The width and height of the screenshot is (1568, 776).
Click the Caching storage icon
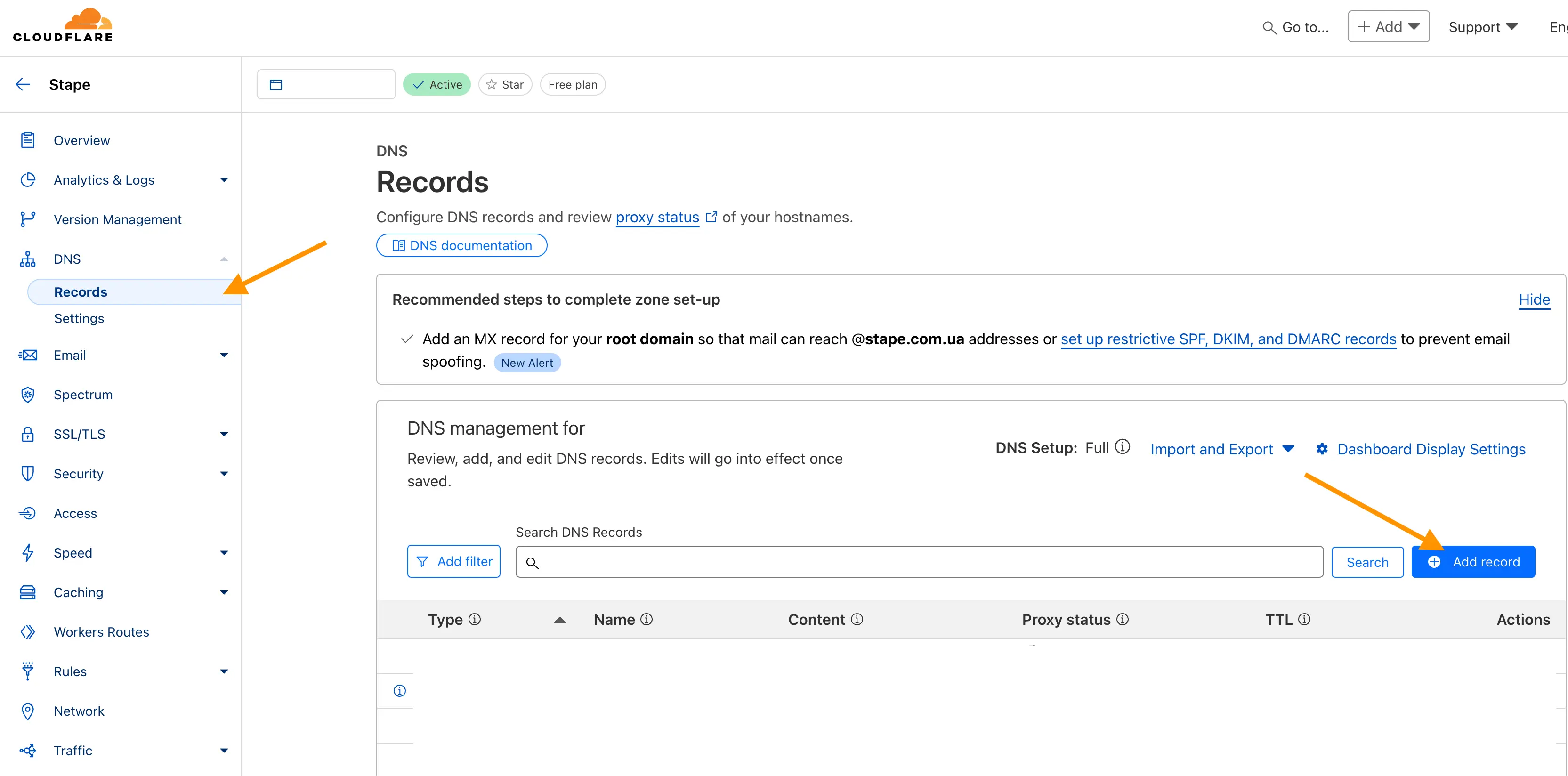pos(27,592)
